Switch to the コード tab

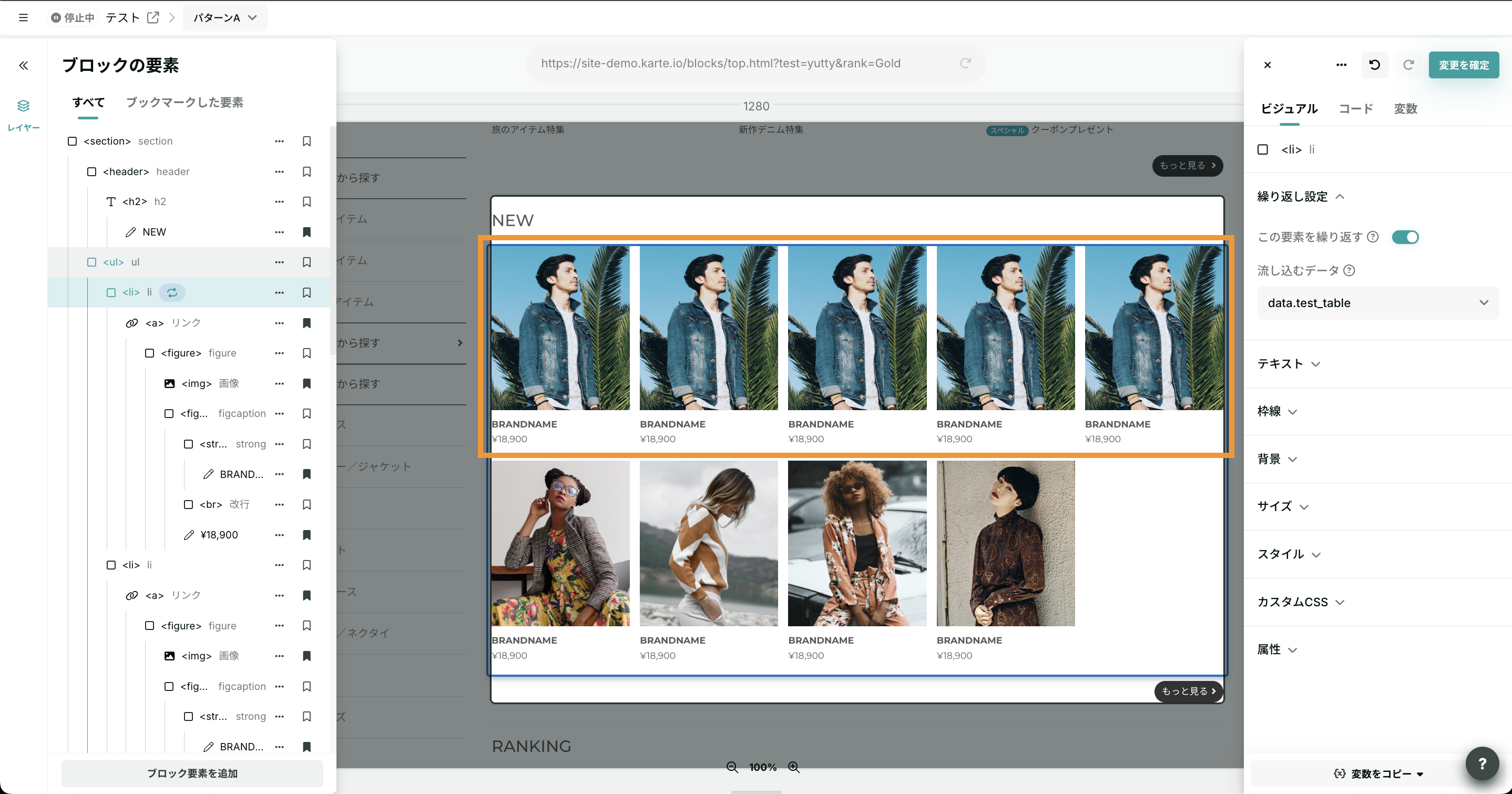(x=1355, y=109)
